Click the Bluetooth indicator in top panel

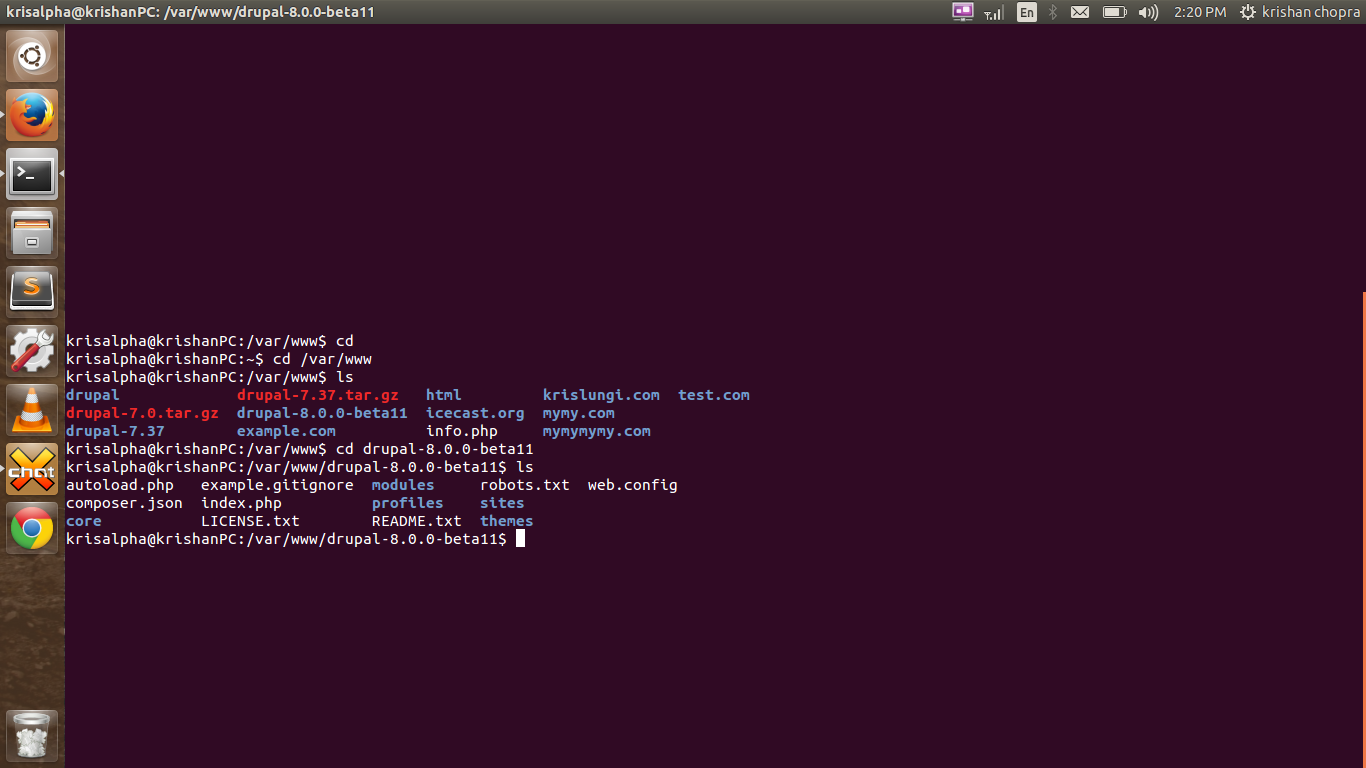pyautogui.click(x=1053, y=12)
